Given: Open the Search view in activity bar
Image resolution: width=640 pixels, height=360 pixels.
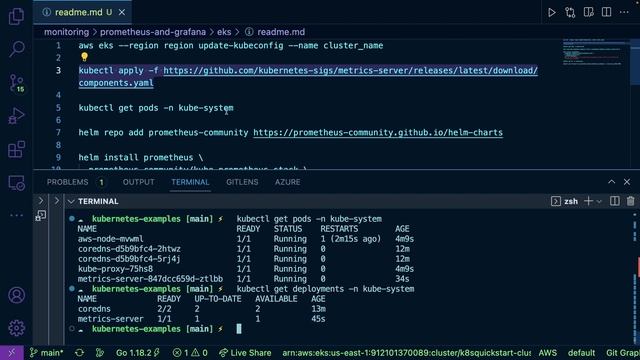Looking at the screenshot, I should tap(16, 49).
